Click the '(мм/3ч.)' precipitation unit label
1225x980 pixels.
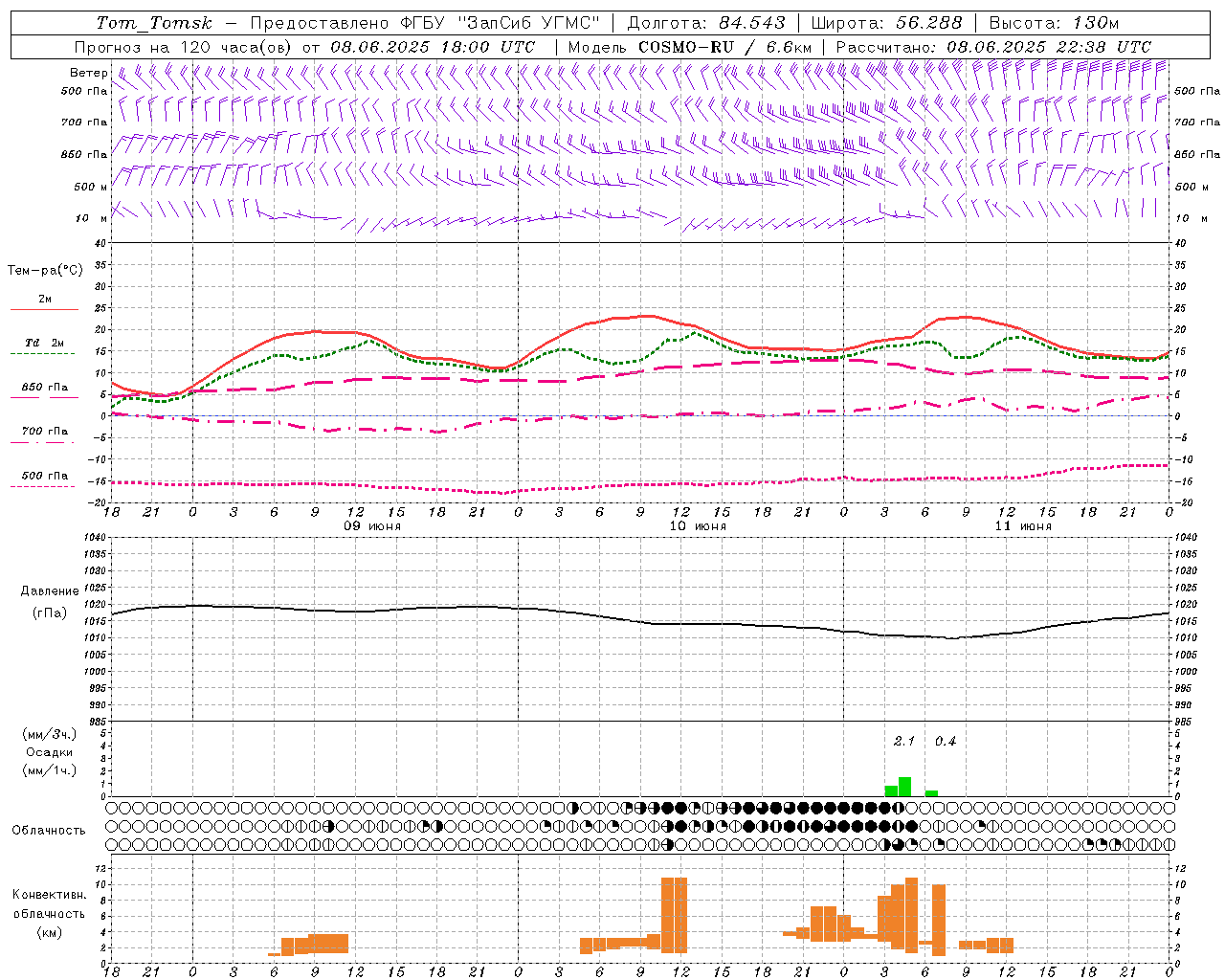(50, 734)
